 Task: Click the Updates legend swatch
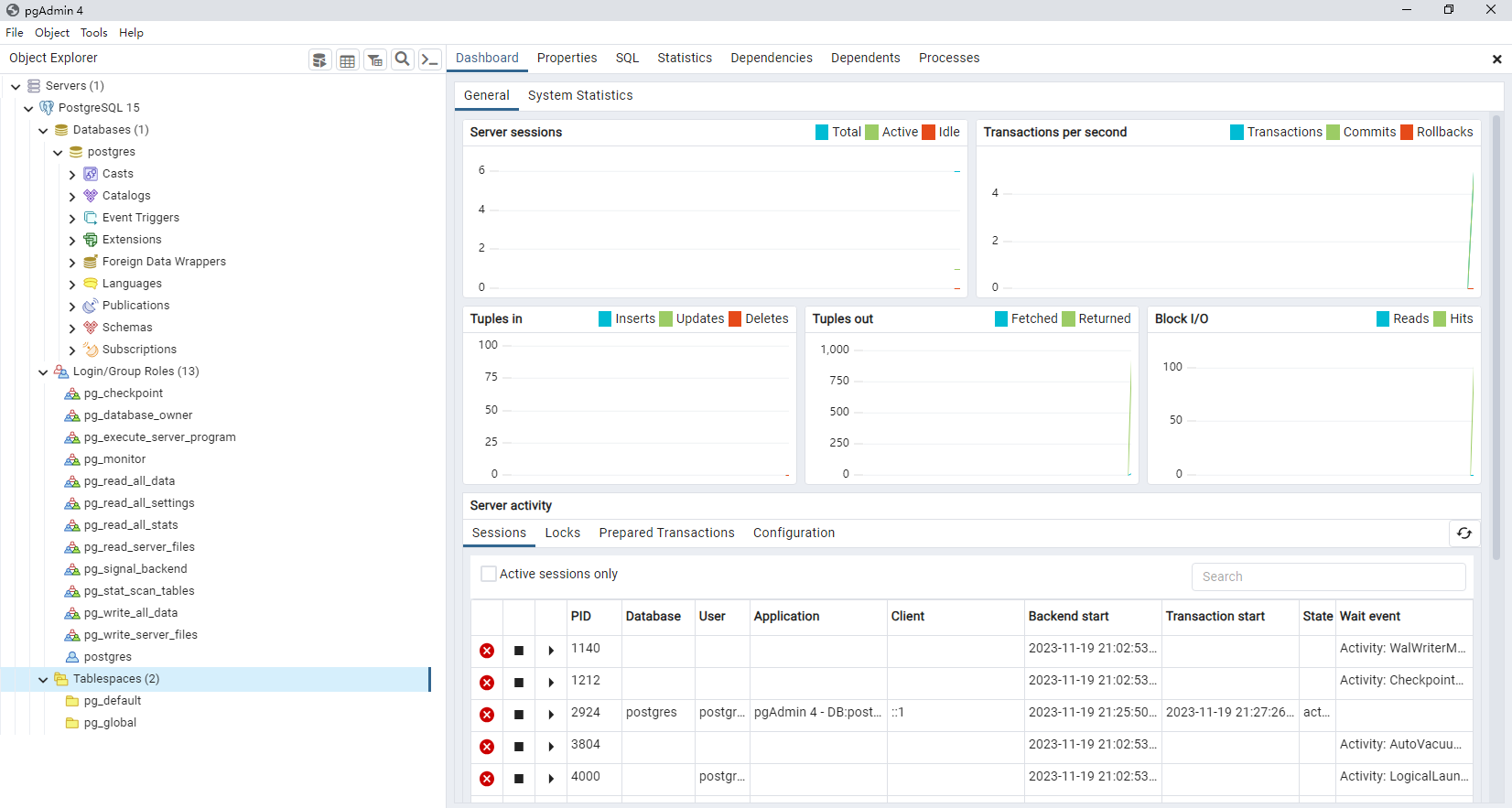pos(665,318)
